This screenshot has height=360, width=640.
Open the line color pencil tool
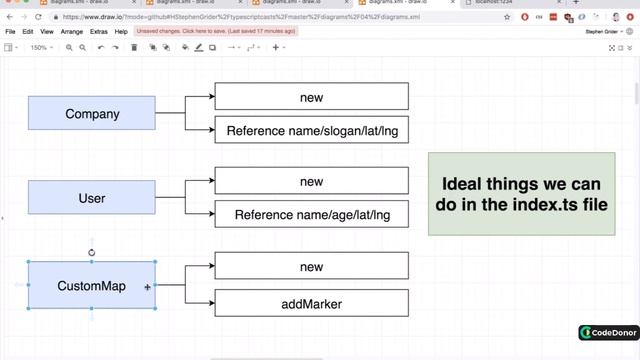click(199, 48)
